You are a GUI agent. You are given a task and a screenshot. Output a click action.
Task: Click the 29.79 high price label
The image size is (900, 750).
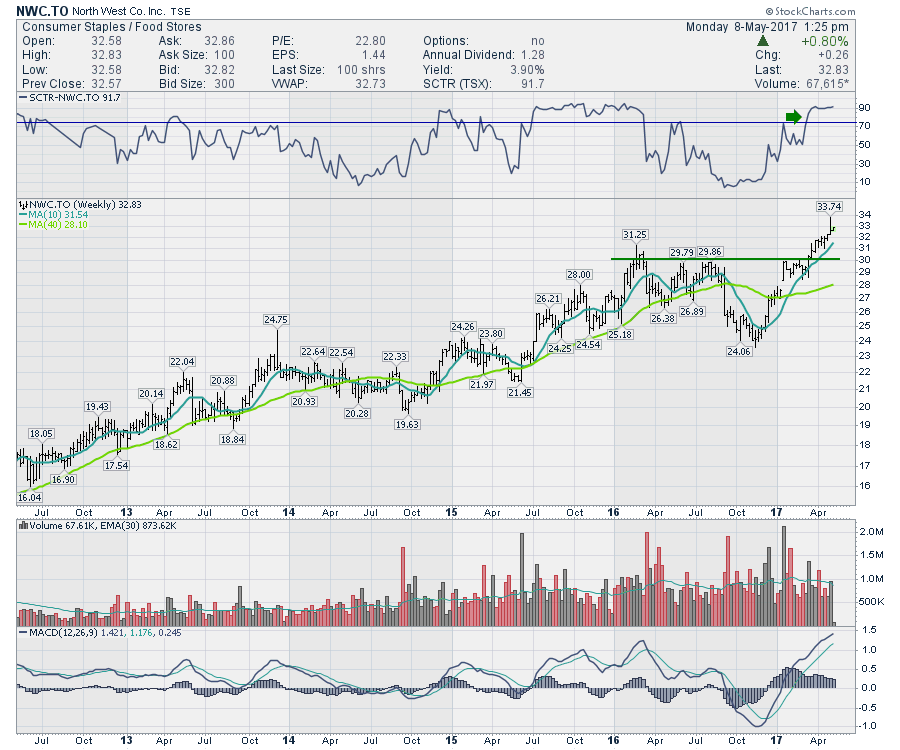point(682,252)
